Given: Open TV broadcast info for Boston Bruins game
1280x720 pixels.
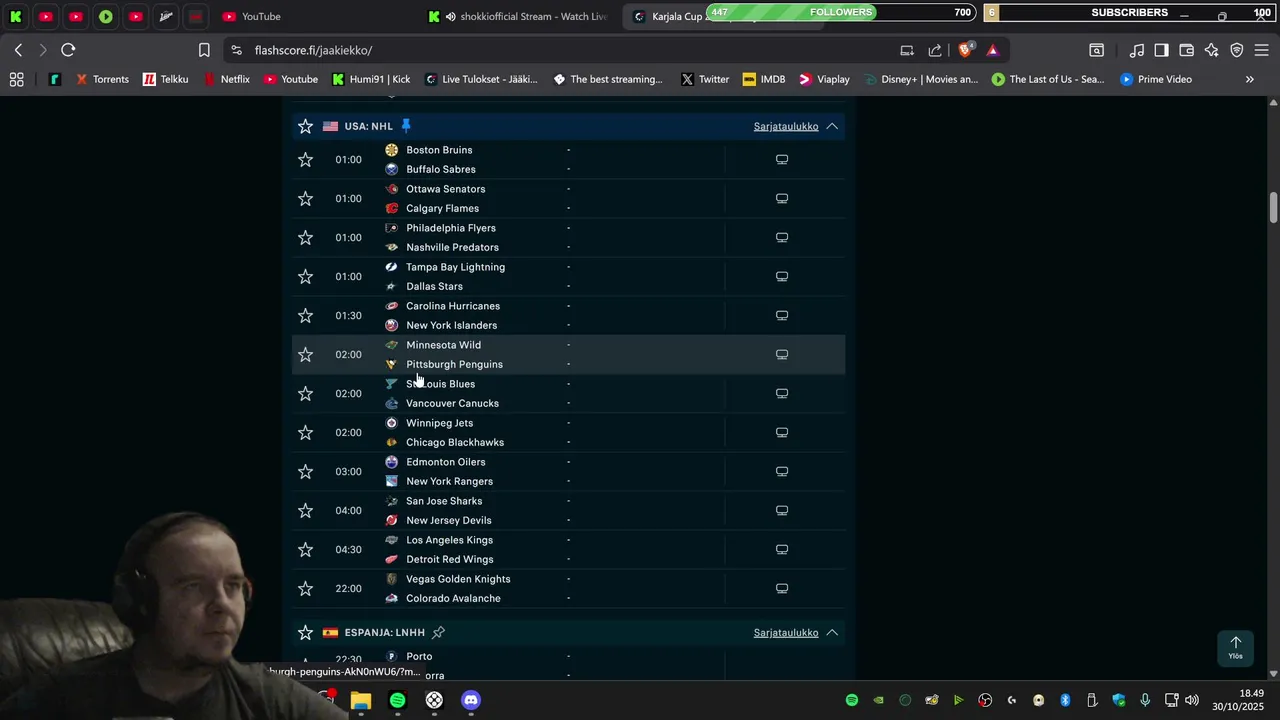Looking at the screenshot, I should tap(782, 160).
